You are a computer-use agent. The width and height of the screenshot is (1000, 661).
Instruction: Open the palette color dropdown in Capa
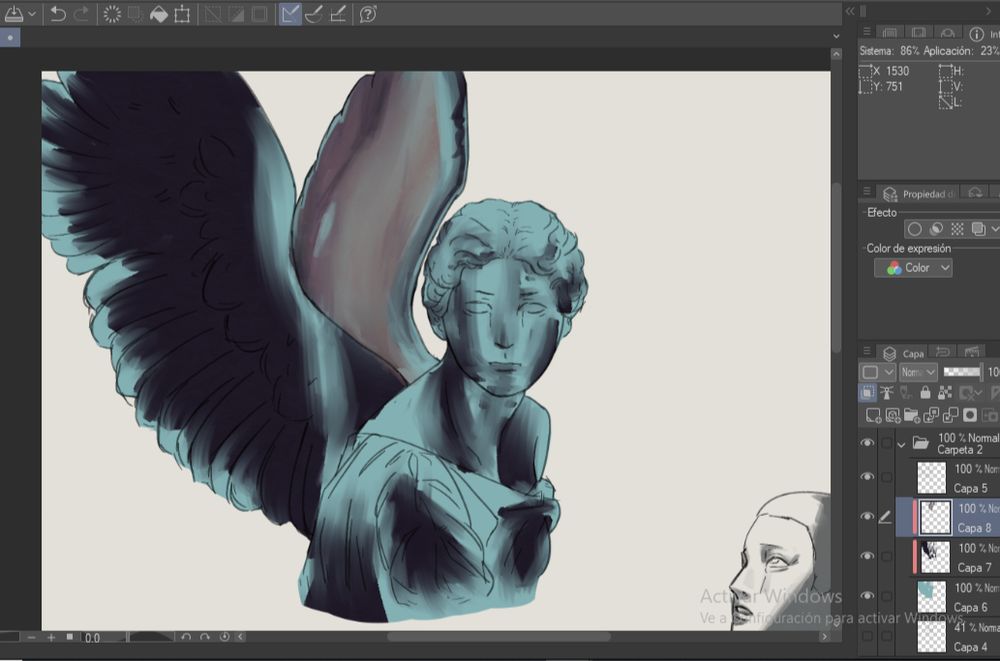point(877,372)
